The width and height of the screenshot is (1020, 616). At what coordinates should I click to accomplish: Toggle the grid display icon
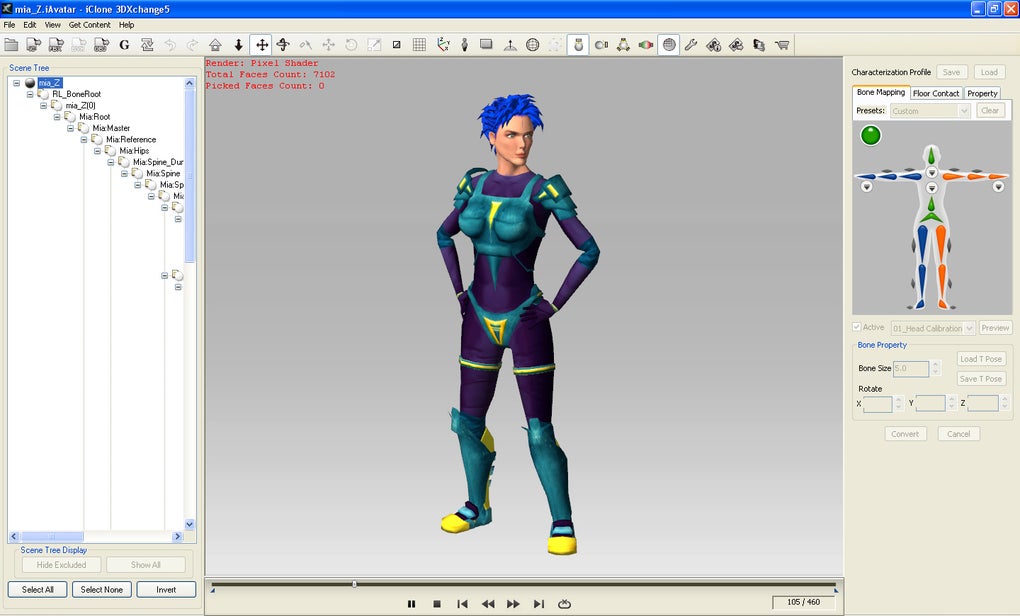[420, 45]
